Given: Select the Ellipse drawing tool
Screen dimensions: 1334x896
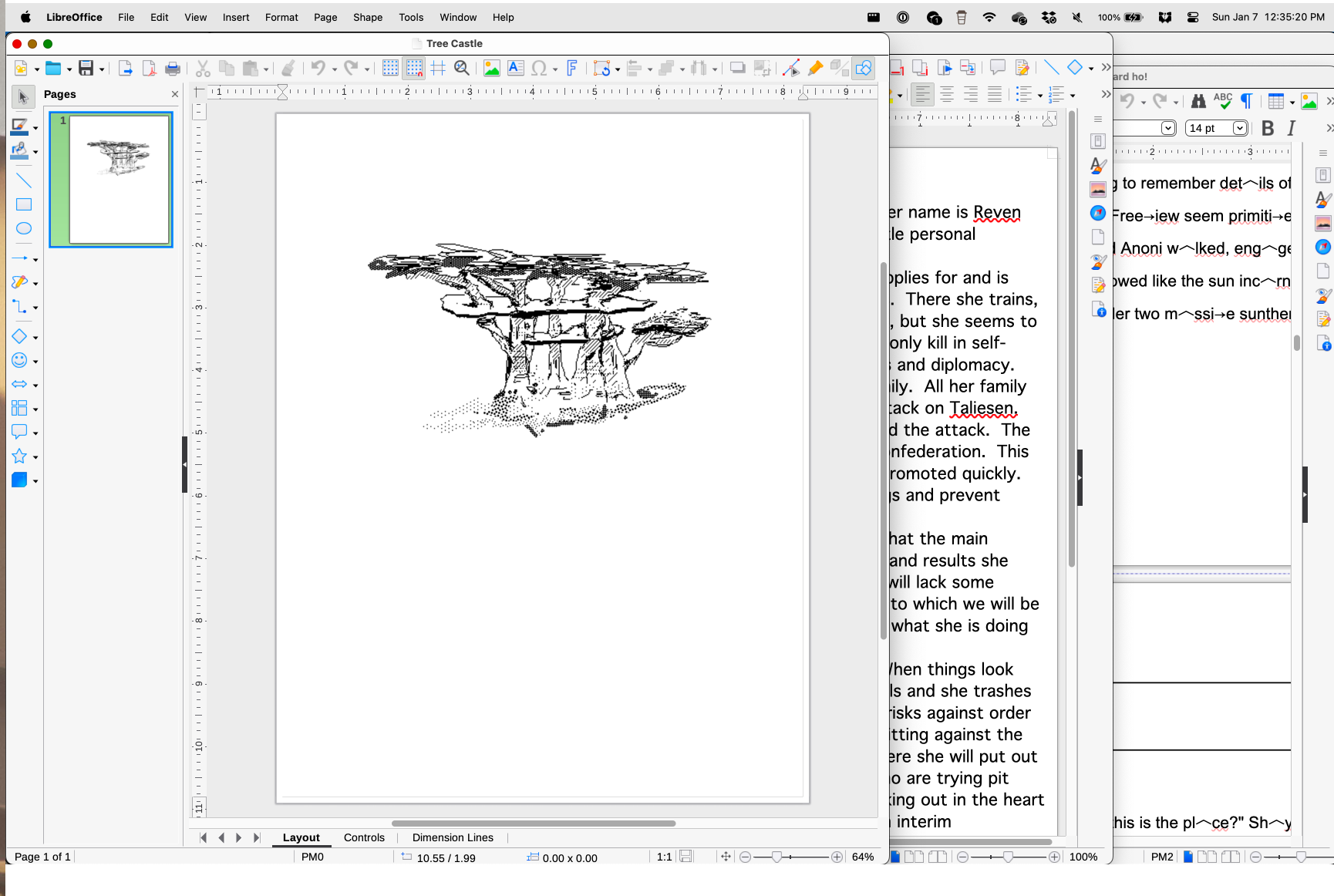Looking at the screenshot, I should [24, 228].
